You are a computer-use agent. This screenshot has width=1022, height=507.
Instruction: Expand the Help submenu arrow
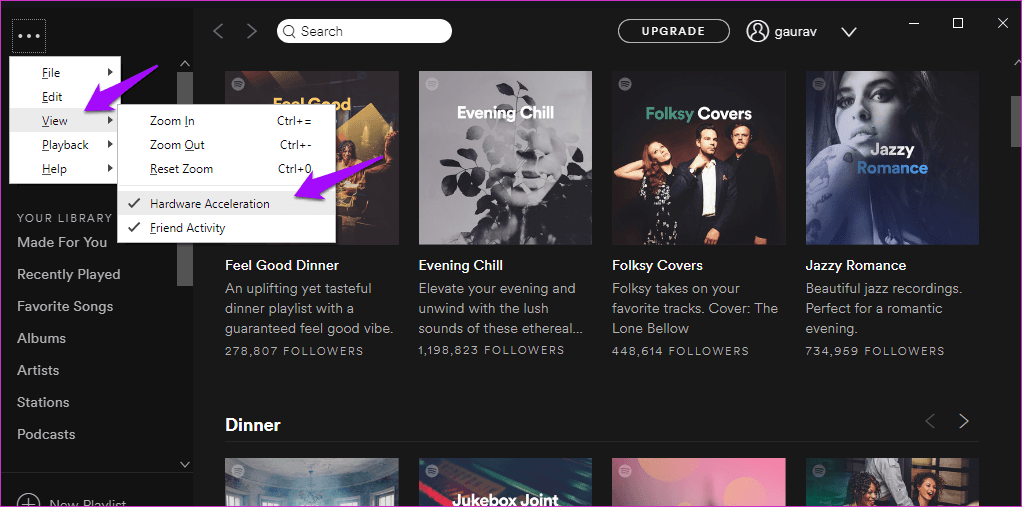coord(111,169)
